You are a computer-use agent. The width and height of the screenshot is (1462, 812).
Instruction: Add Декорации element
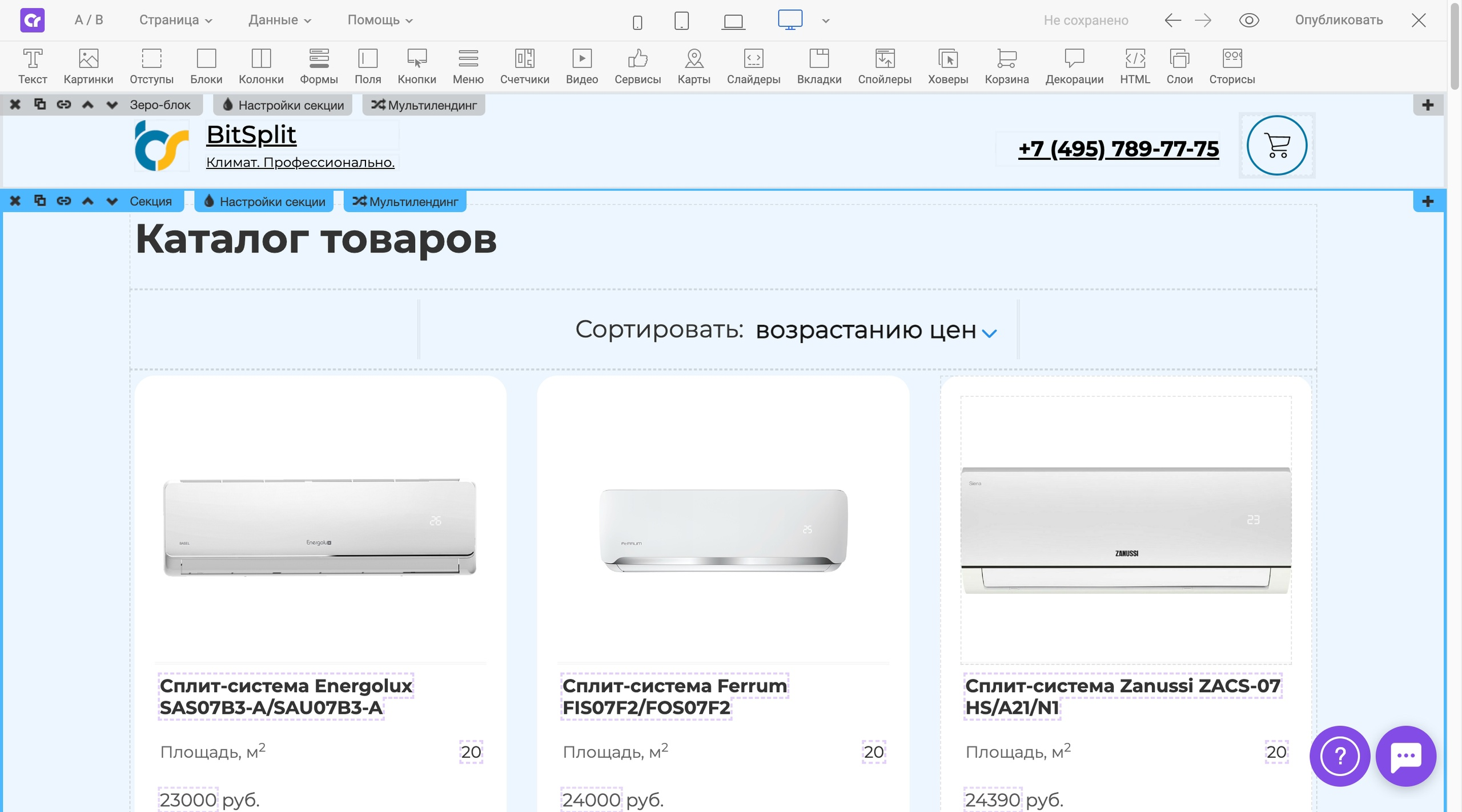[1074, 66]
